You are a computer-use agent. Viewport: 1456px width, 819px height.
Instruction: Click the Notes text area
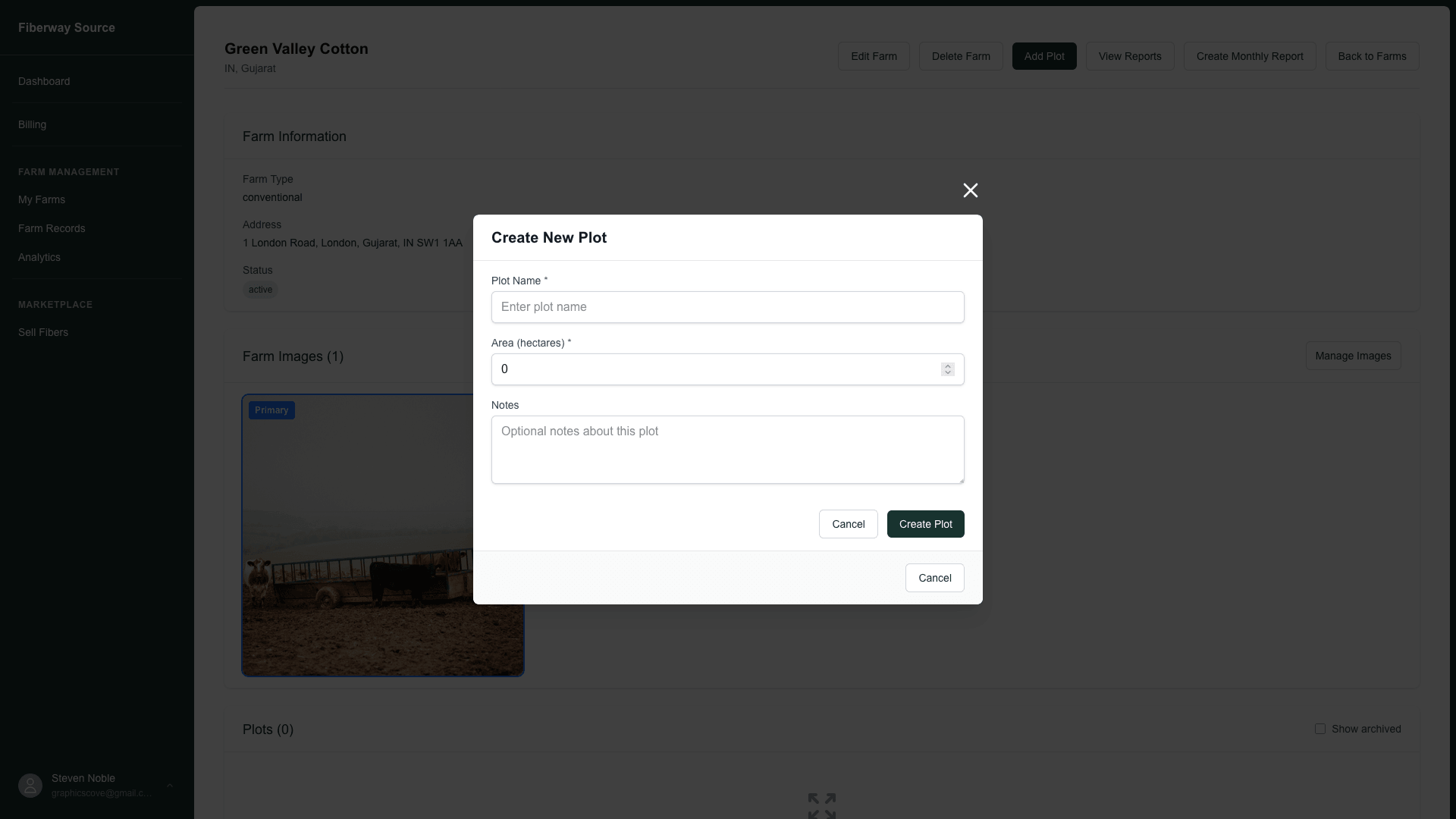(728, 450)
